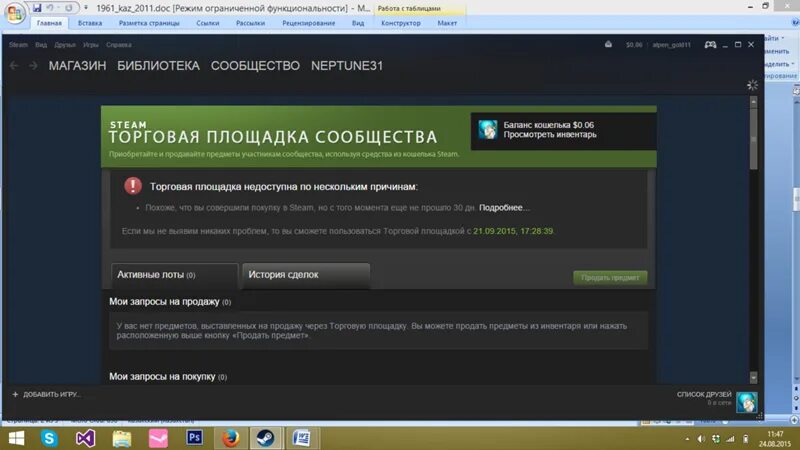Screen dimensions: 800x450
Task: Open the Word quick access toolbar customize dropdown
Action: (86, 8)
